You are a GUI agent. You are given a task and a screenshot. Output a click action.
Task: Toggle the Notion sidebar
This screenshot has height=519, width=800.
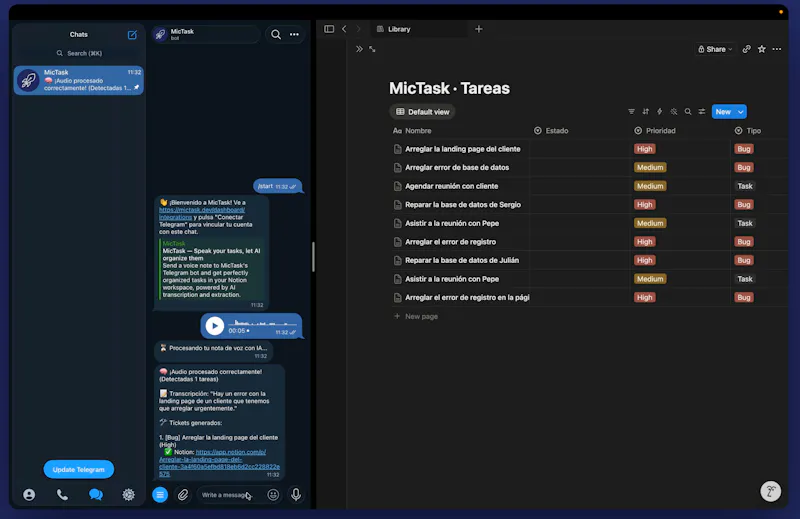coord(329,29)
